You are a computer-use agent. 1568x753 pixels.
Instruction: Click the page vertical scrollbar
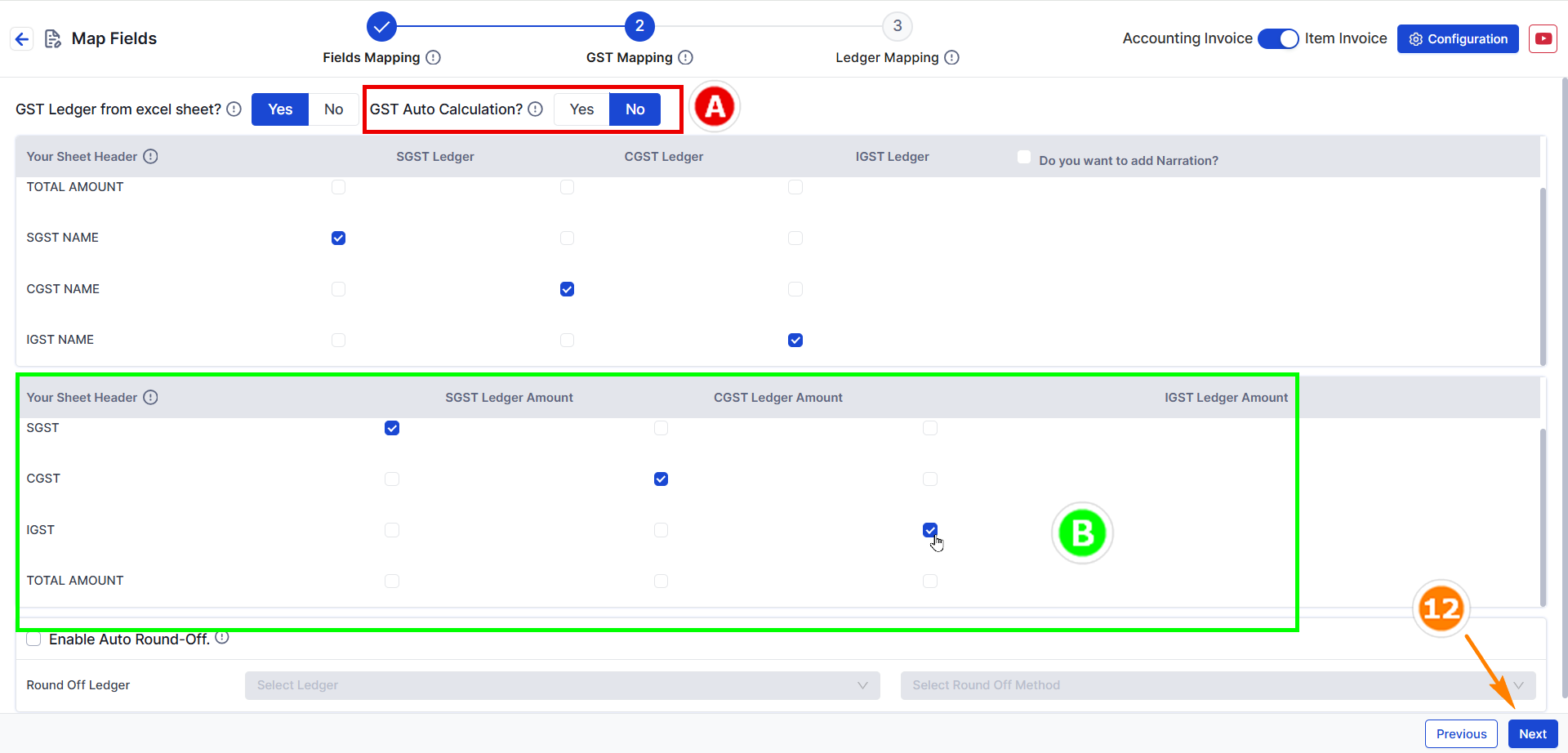[1564, 388]
